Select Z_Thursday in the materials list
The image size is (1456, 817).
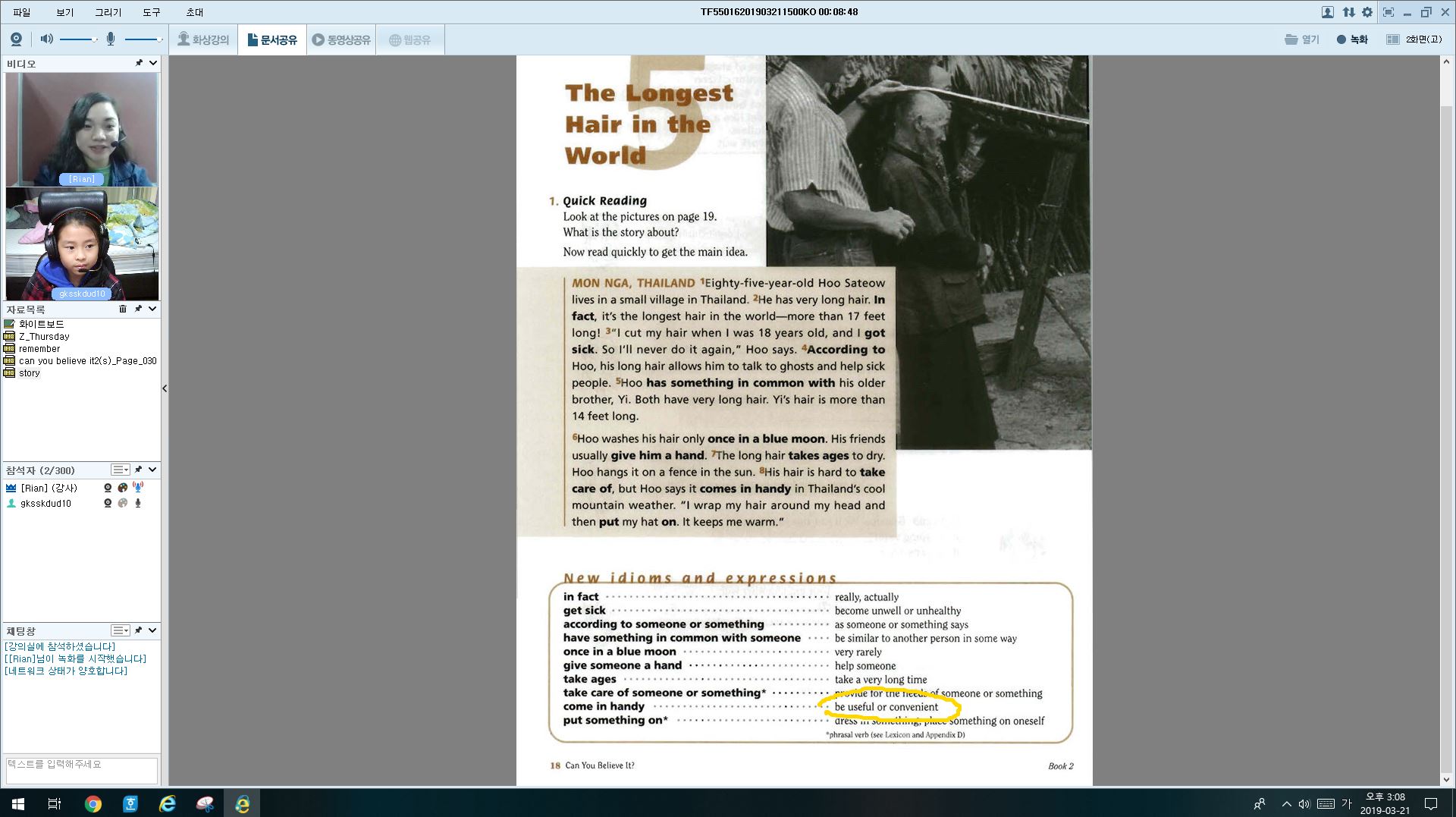tap(44, 337)
